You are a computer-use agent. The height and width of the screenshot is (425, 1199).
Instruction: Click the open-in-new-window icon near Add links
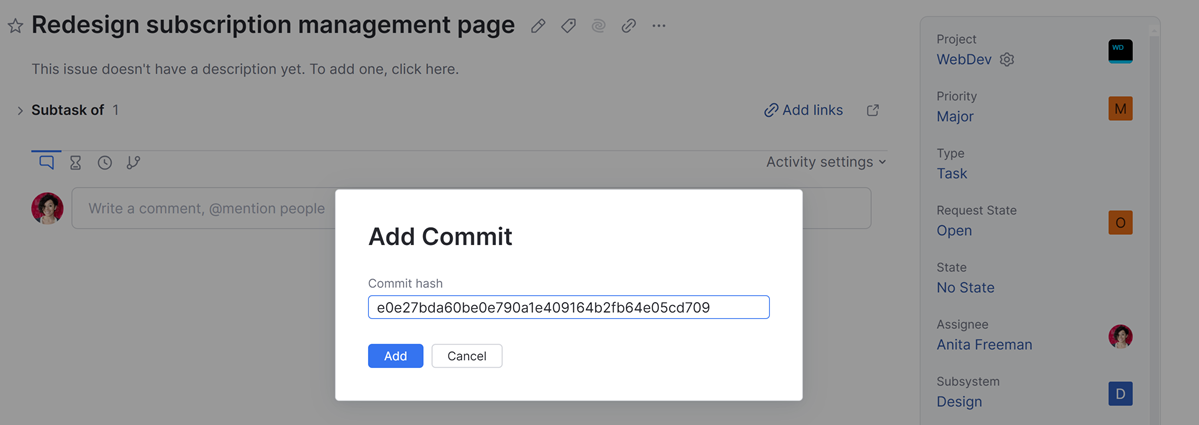(x=873, y=110)
